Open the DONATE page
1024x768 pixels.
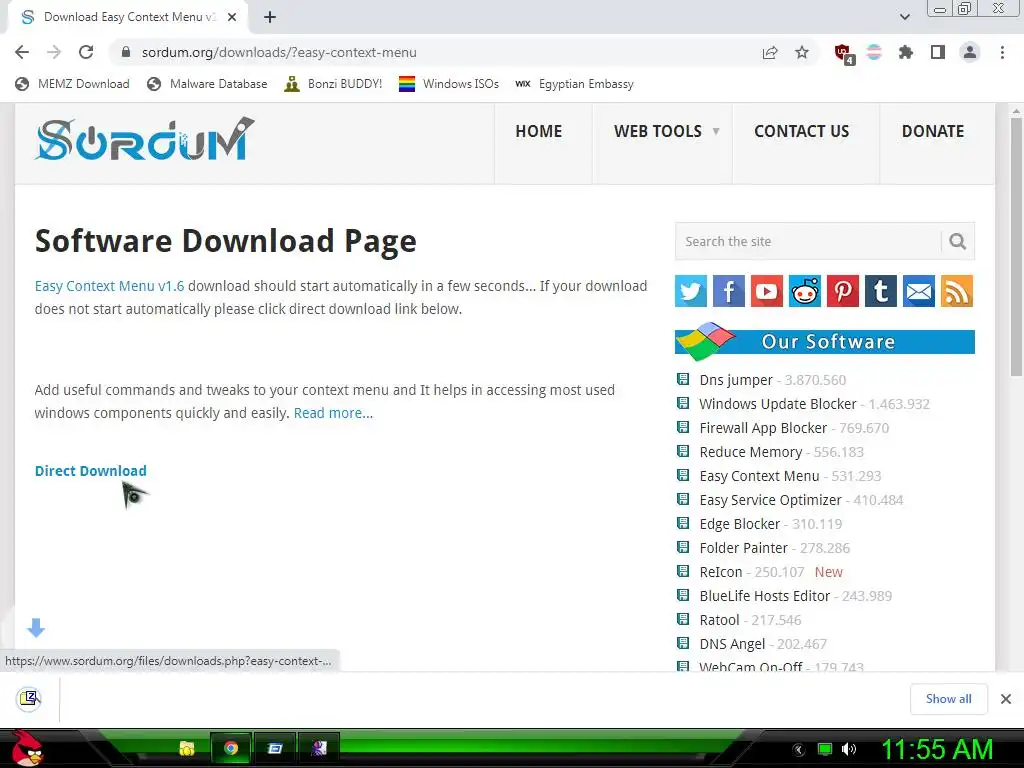pyautogui.click(x=933, y=131)
